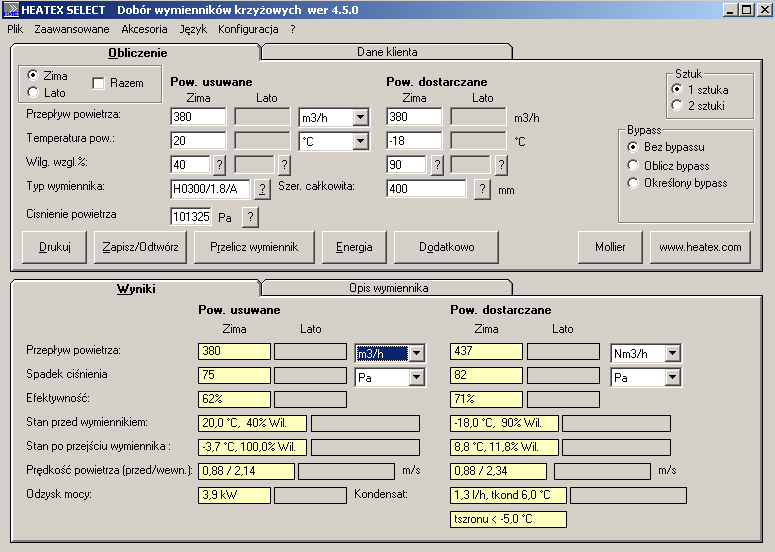Open the Opis wymiennika tab
Image resolution: width=775 pixels, height=552 pixels.
388,288
